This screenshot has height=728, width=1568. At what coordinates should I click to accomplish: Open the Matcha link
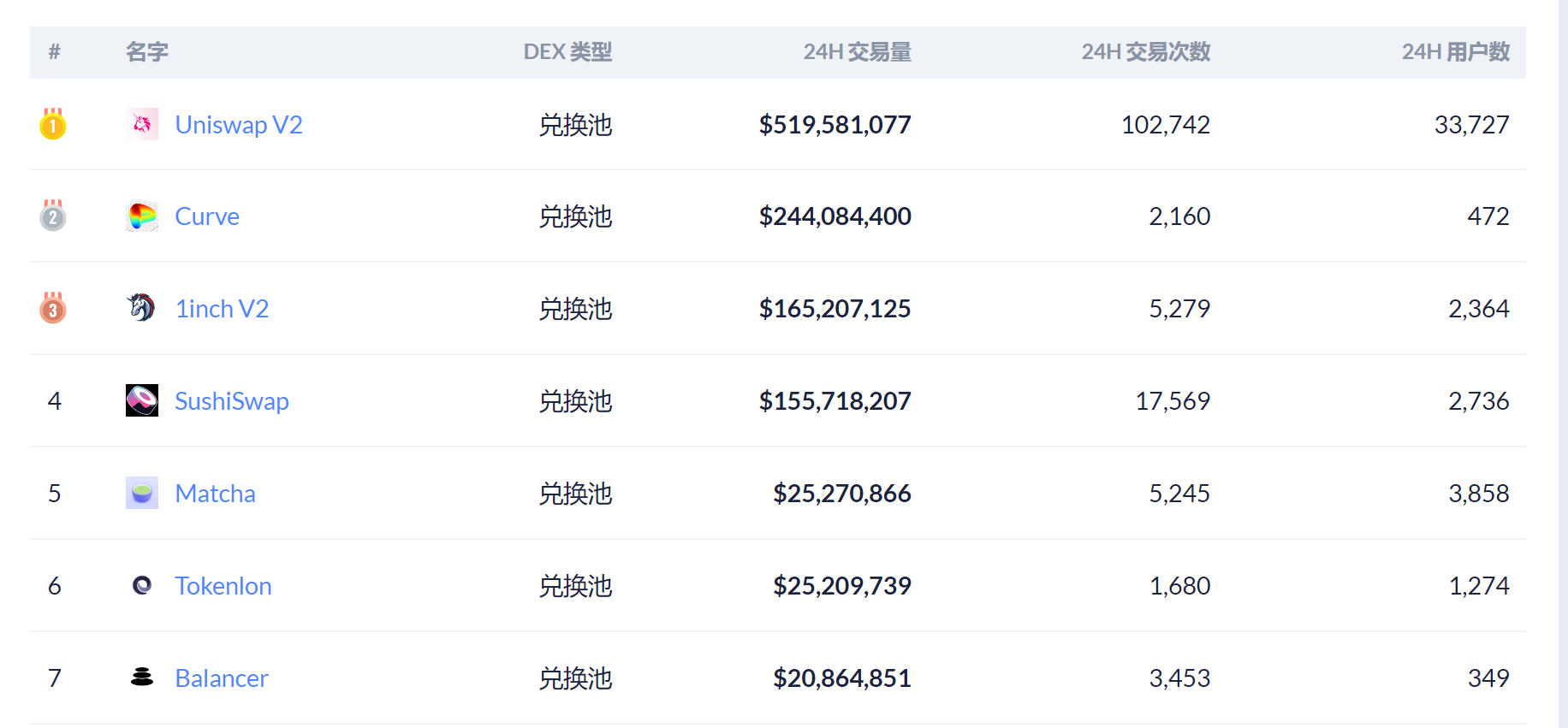215,494
